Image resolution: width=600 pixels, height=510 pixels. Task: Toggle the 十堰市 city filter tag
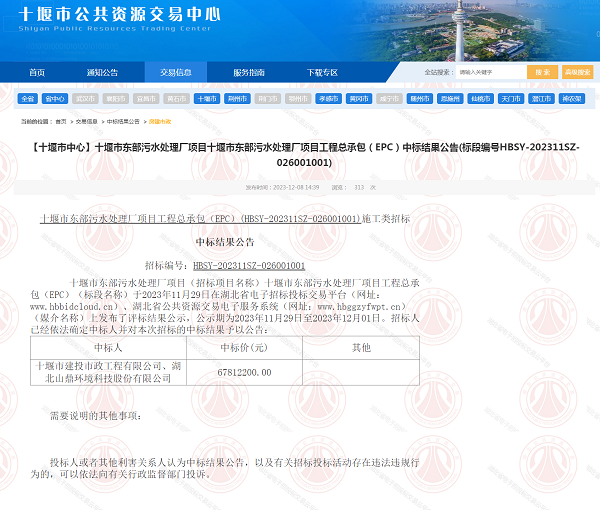(206, 99)
